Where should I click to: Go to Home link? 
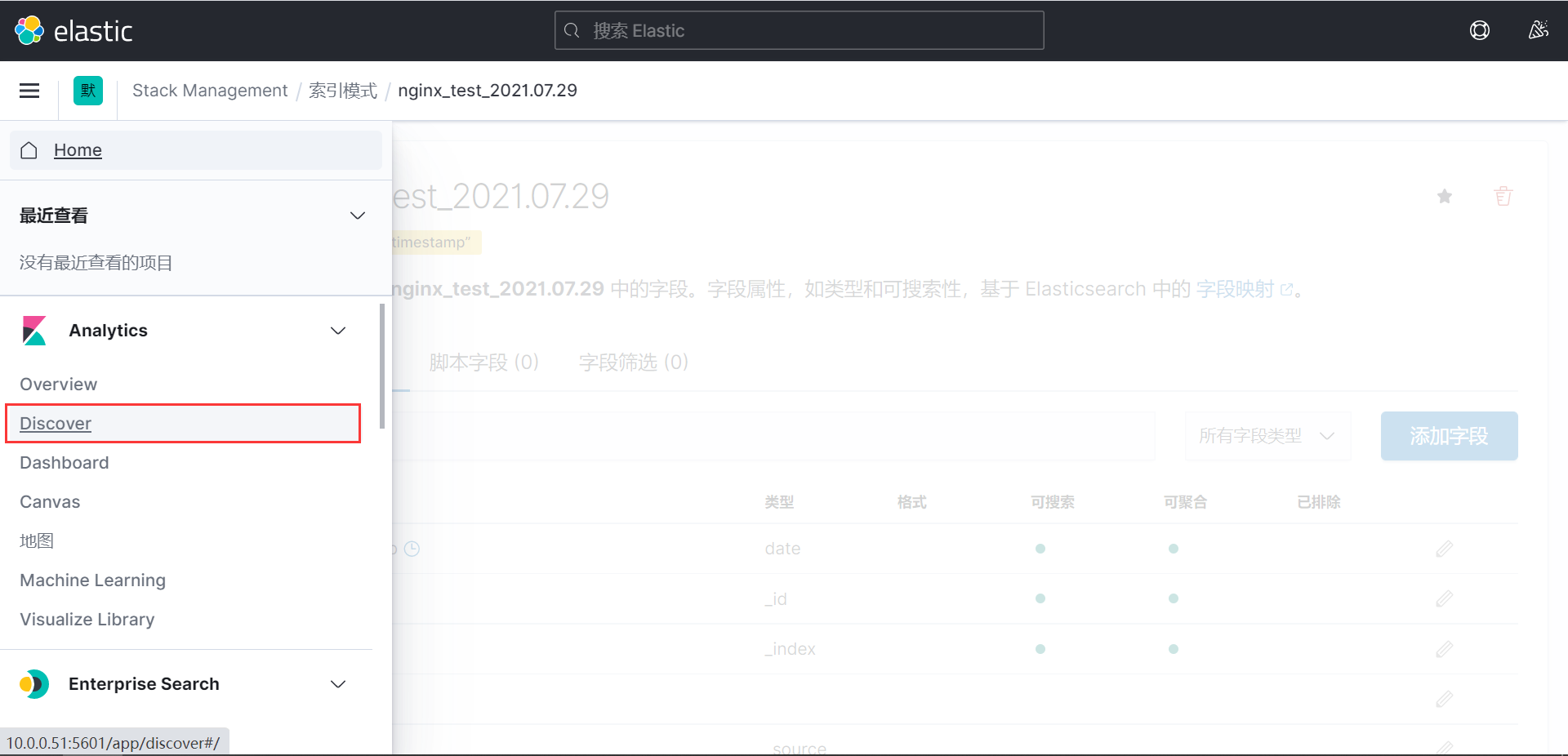[x=78, y=150]
